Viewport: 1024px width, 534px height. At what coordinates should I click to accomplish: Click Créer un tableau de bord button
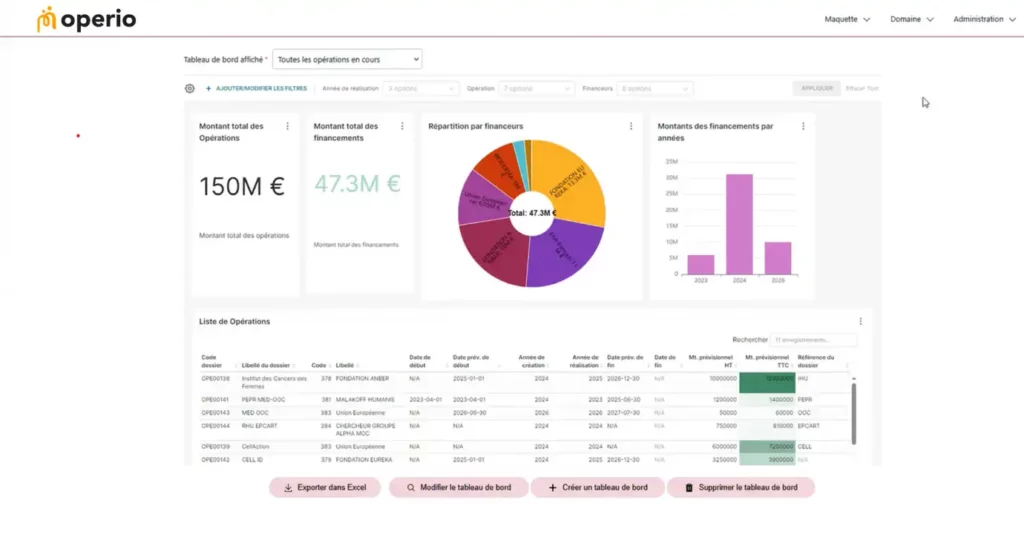pyautogui.click(x=598, y=488)
